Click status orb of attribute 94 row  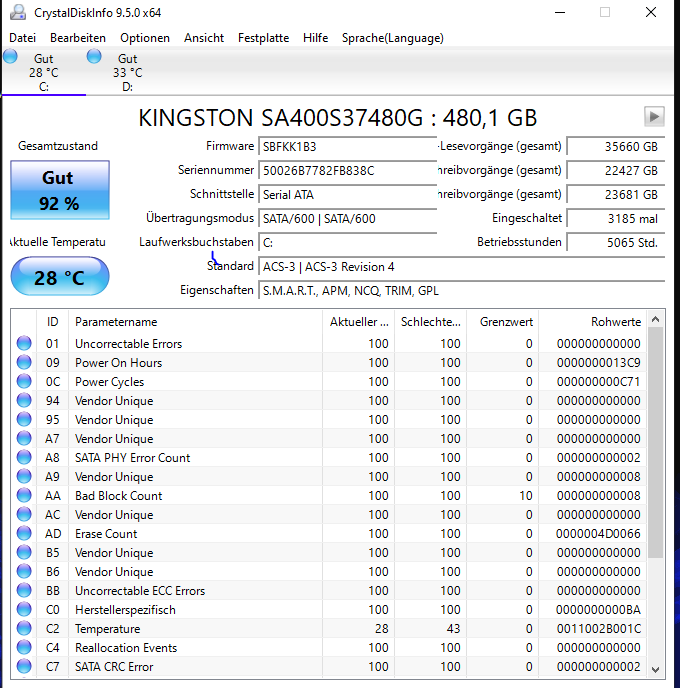(24, 400)
